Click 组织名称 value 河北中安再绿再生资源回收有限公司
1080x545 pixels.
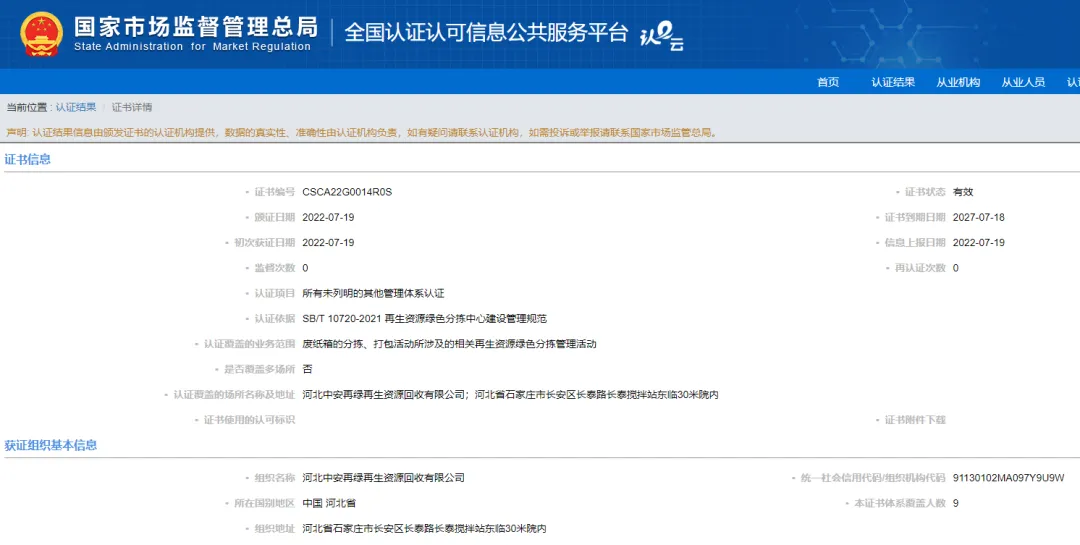click(x=383, y=478)
